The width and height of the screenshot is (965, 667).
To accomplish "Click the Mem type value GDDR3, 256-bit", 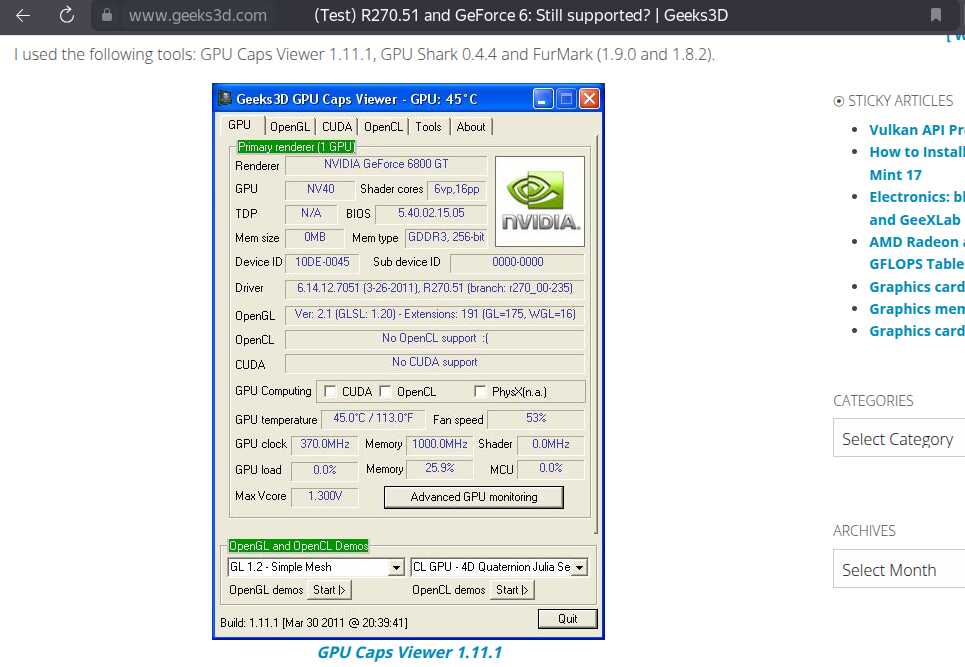I will tap(446, 238).
